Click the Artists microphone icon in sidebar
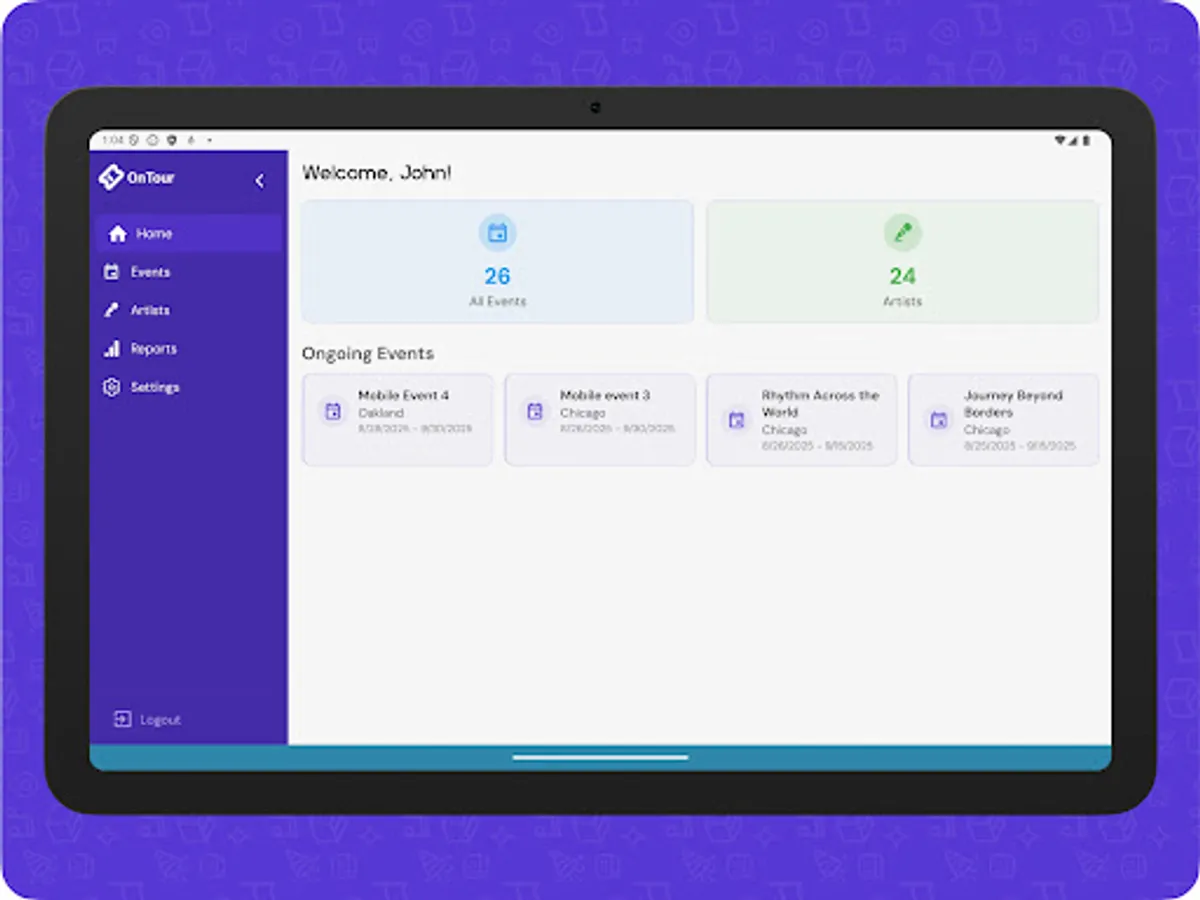The height and width of the screenshot is (900, 1200). tap(113, 310)
